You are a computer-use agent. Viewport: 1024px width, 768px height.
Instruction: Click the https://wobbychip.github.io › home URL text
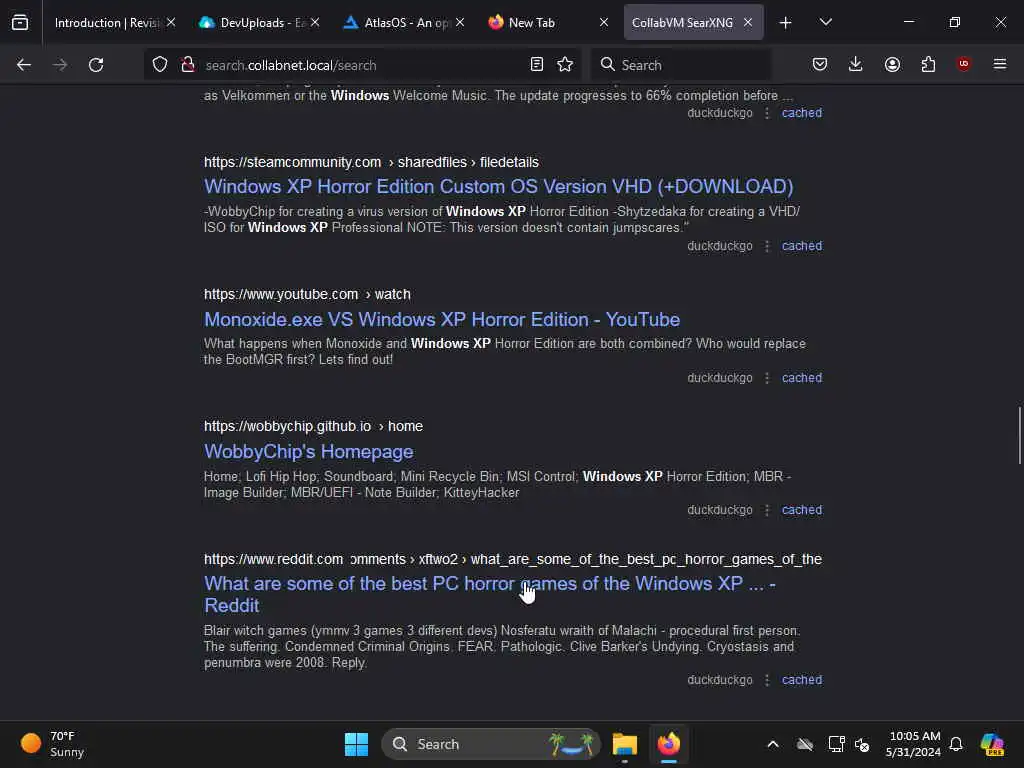click(313, 426)
